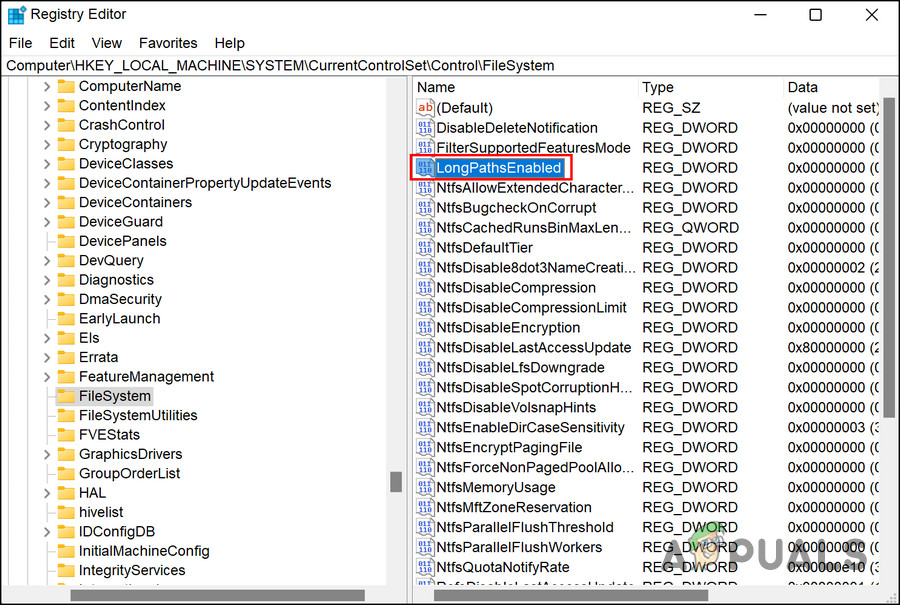Select the FVEStats folder icon
This screenshot has height=605, width=900.
(66, 435)
